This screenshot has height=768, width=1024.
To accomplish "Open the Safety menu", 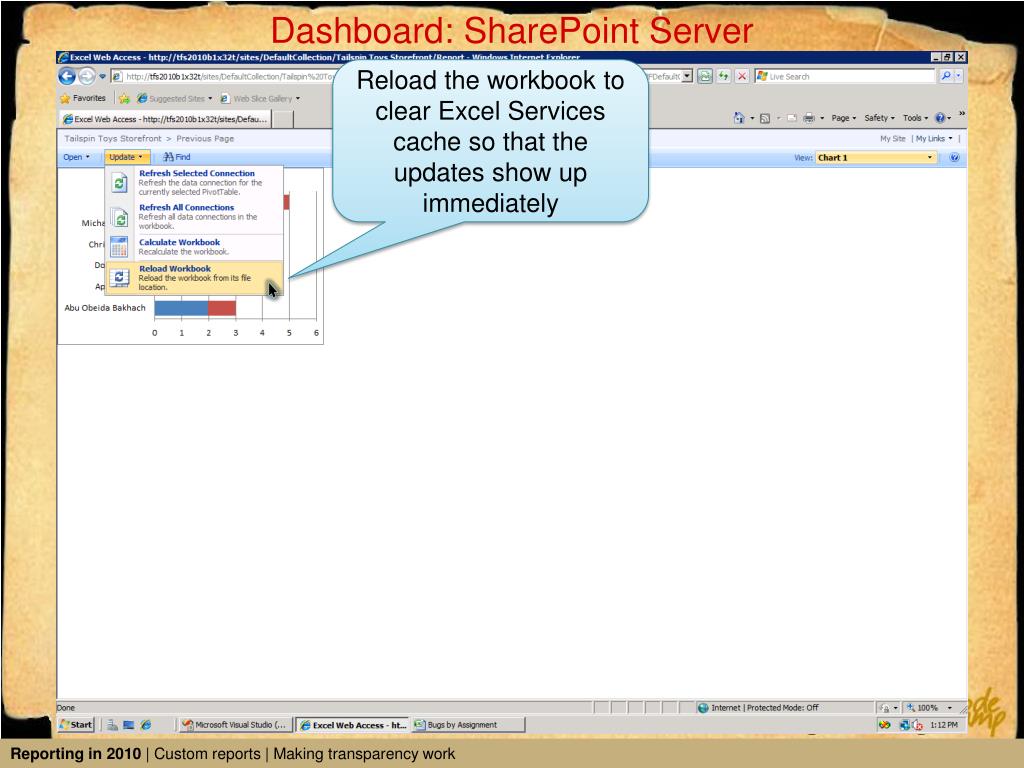I will tap(879, 118).
